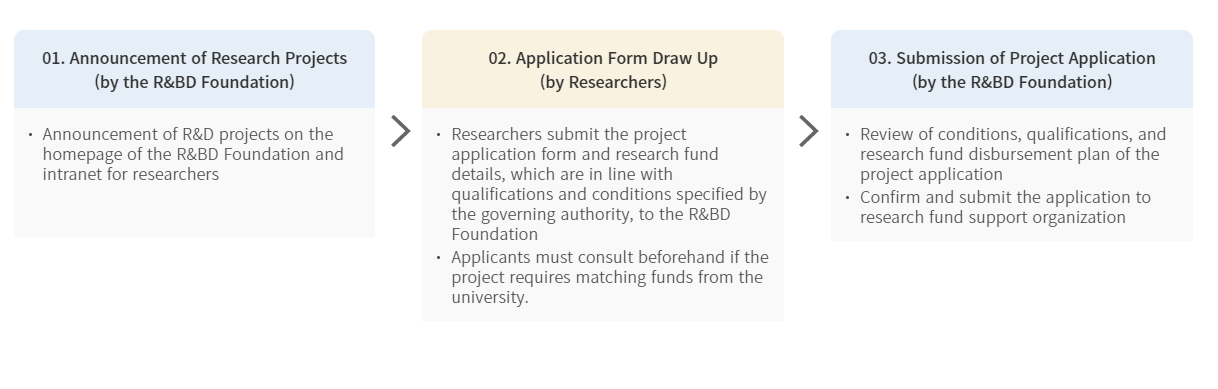Select the '01. Announcement of Research Projects' header
This screenshot has height=389, width=1218.
(194, 69)
